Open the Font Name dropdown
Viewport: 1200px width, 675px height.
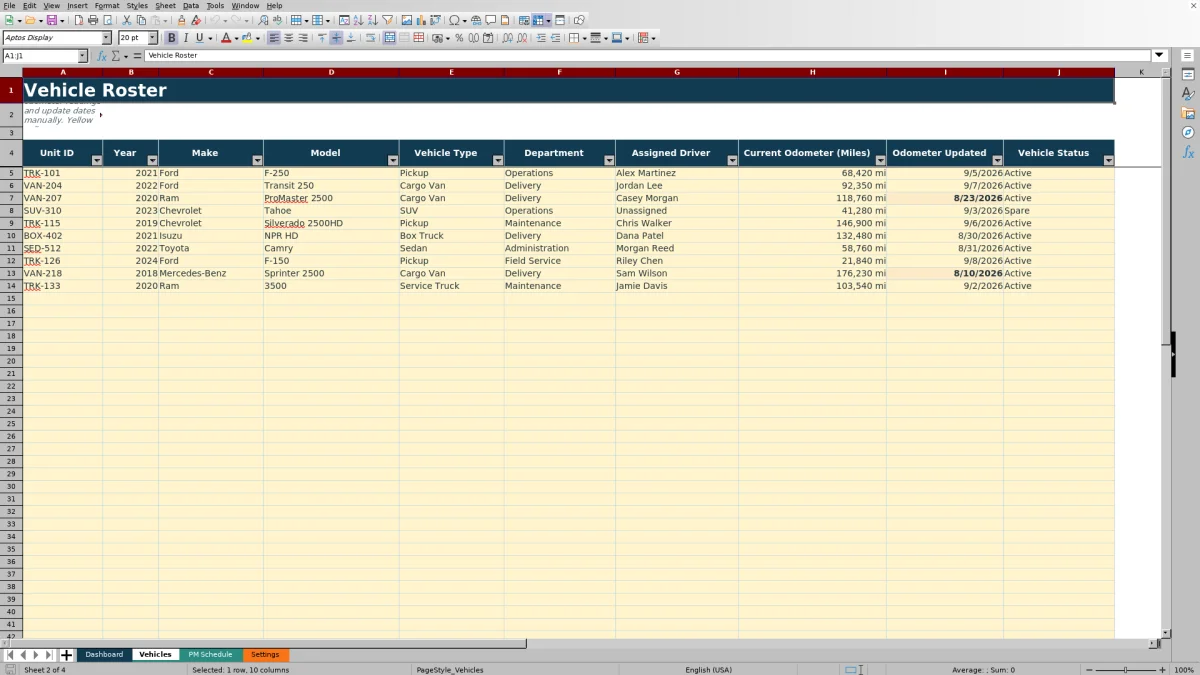click(x=107, y=38)
